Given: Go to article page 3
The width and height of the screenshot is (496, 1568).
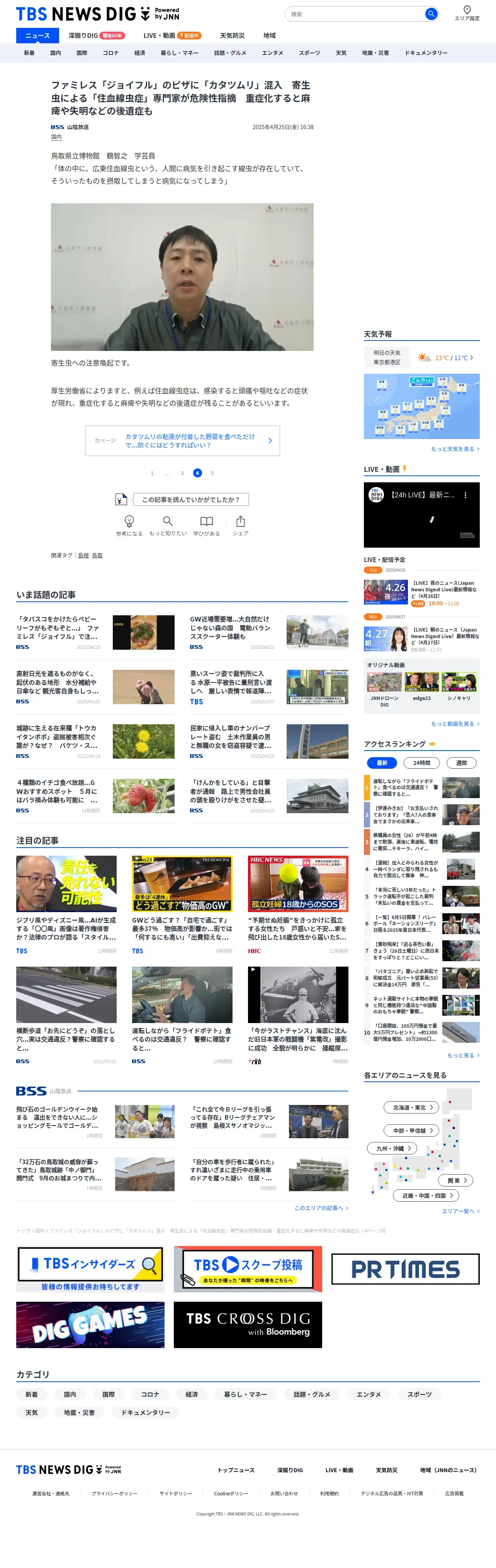Looking at the screenshot, I should click(182, 473).
